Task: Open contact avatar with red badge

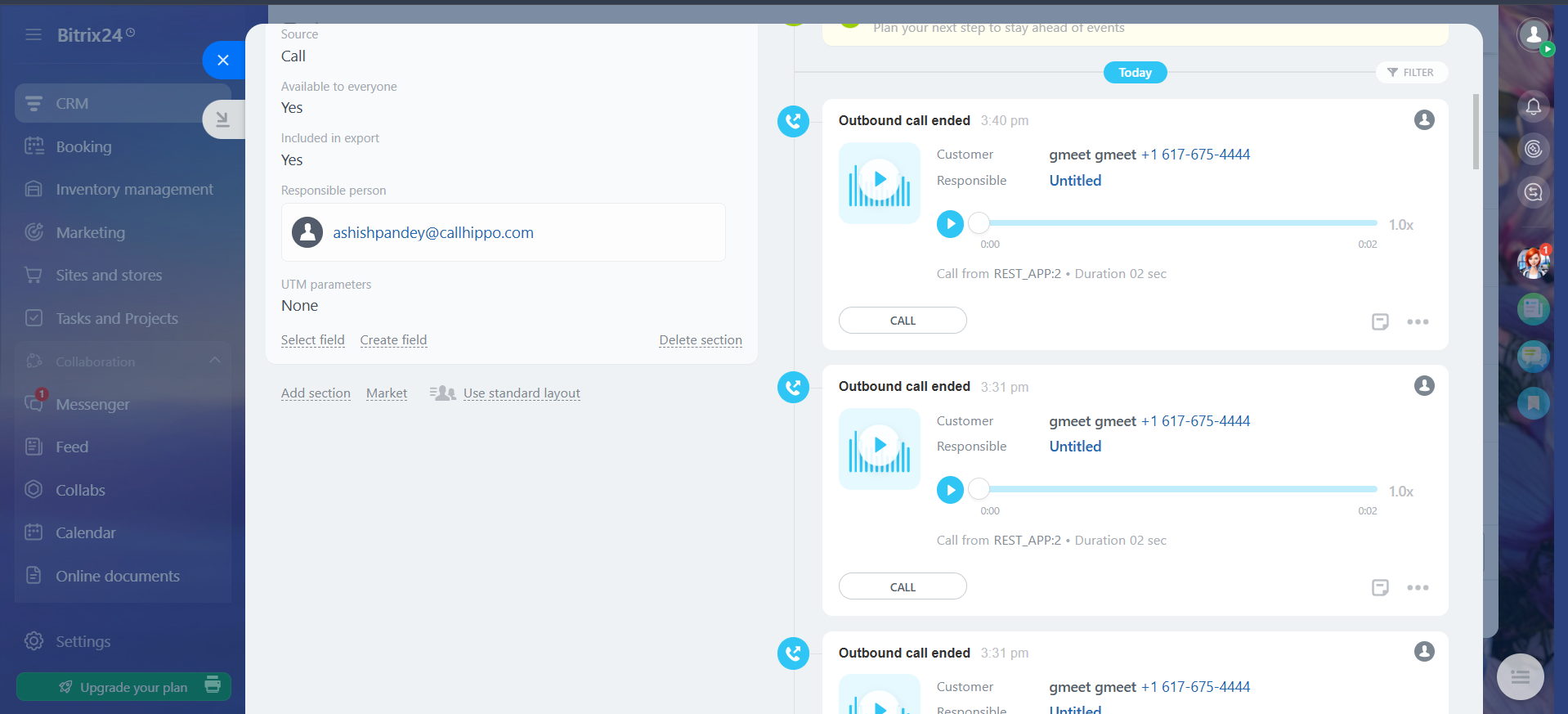Action: coord(1534,262)
